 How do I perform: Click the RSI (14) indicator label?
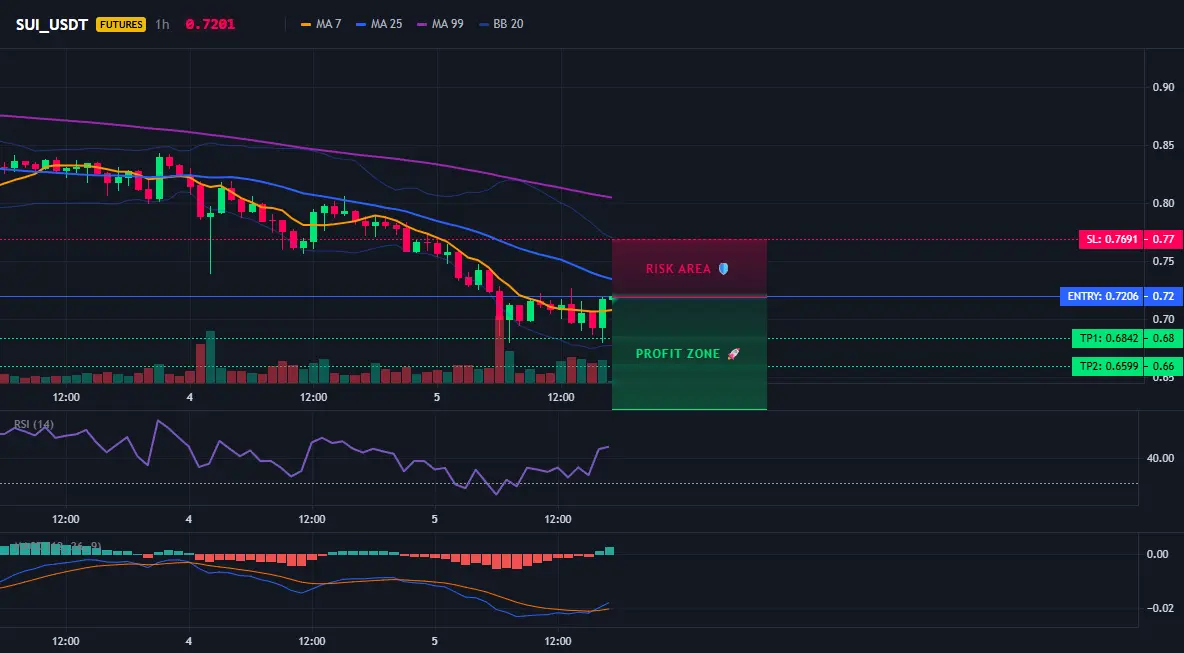tap(34, 424)
